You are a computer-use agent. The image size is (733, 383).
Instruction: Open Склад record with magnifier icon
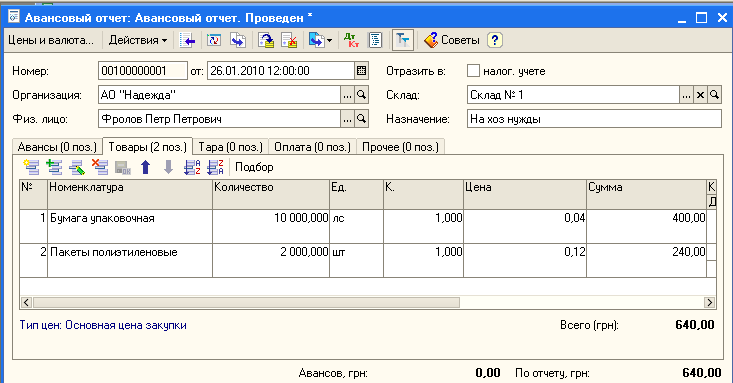coord(714,95)
